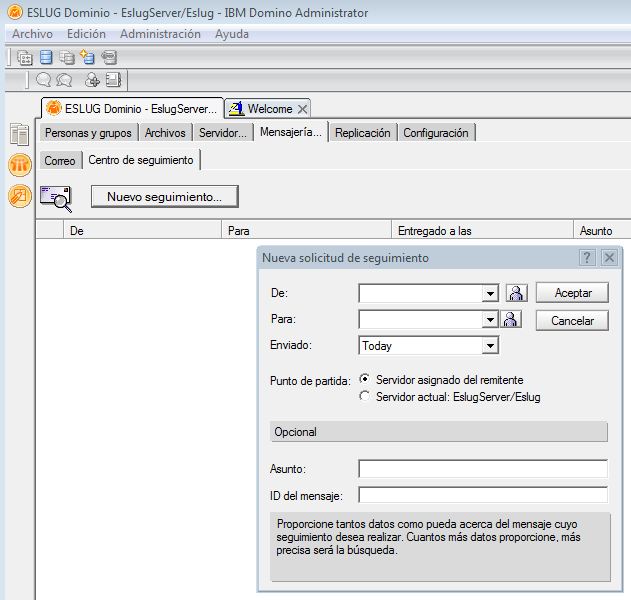Open the Personas y grupos tab
This screenshot has height=600, width=631.
(x=88, y=133)
